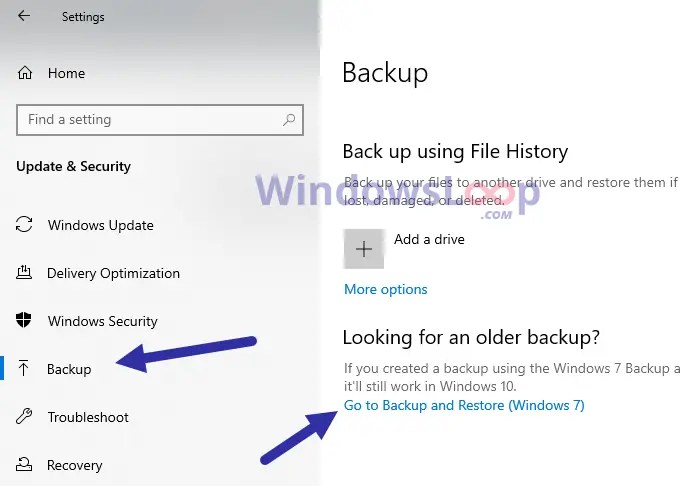The image size is (680, 486).
Task: Open the More options link
Action: tap(386, 289)
